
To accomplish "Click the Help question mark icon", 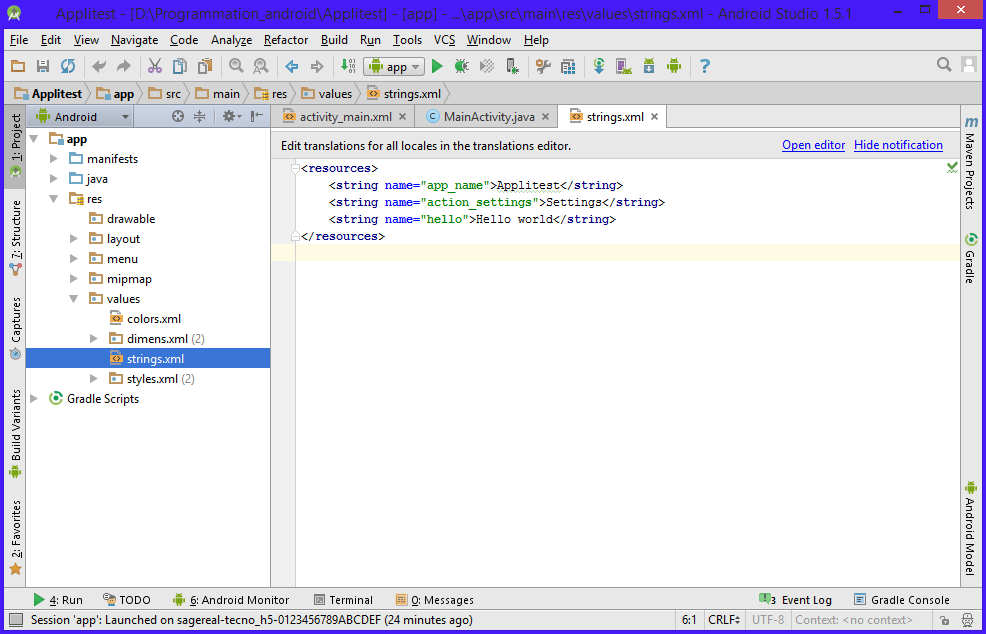I will [x=705, y=66].
